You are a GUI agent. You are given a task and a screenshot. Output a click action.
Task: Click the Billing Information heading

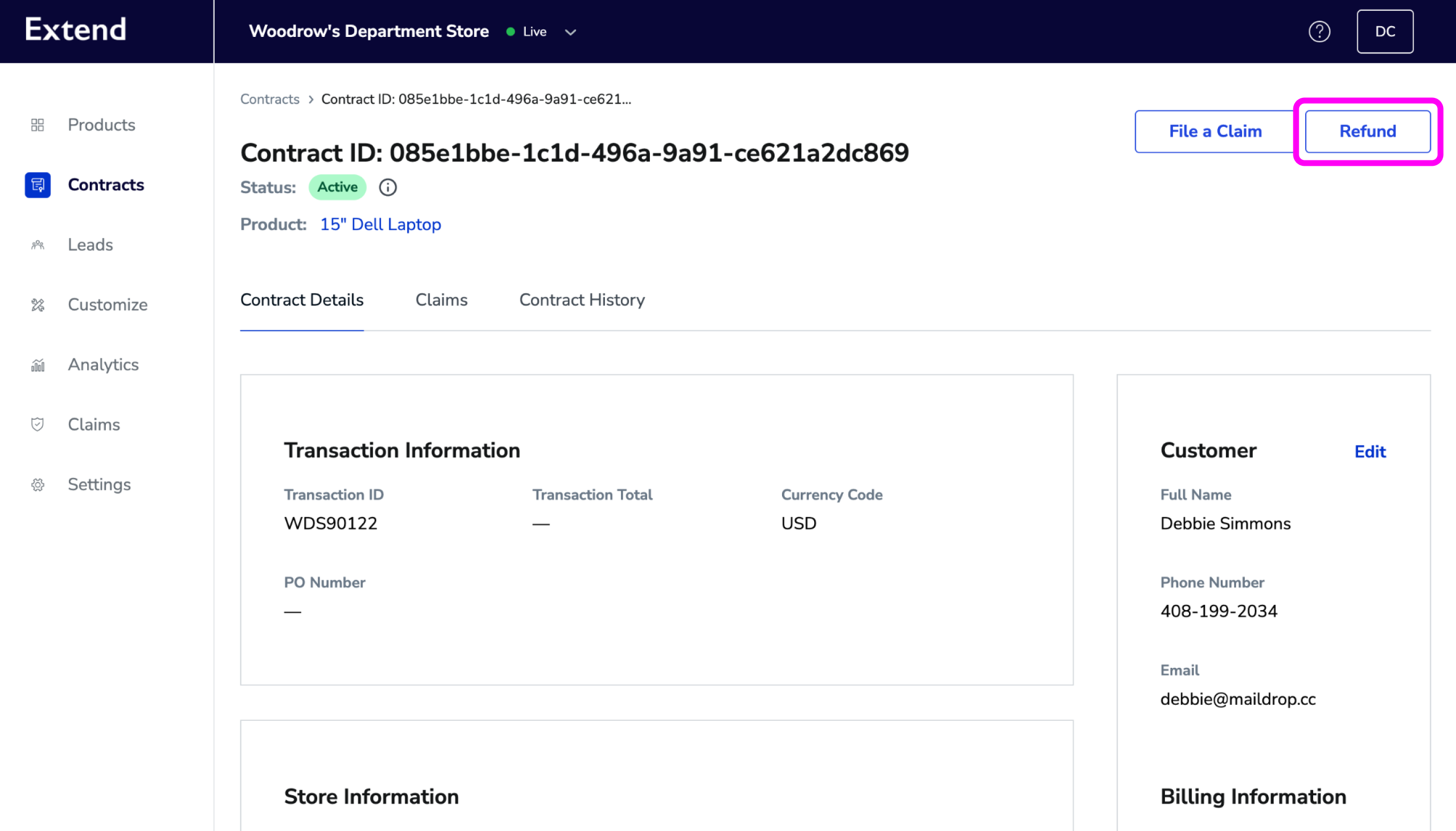(1253, 797)
